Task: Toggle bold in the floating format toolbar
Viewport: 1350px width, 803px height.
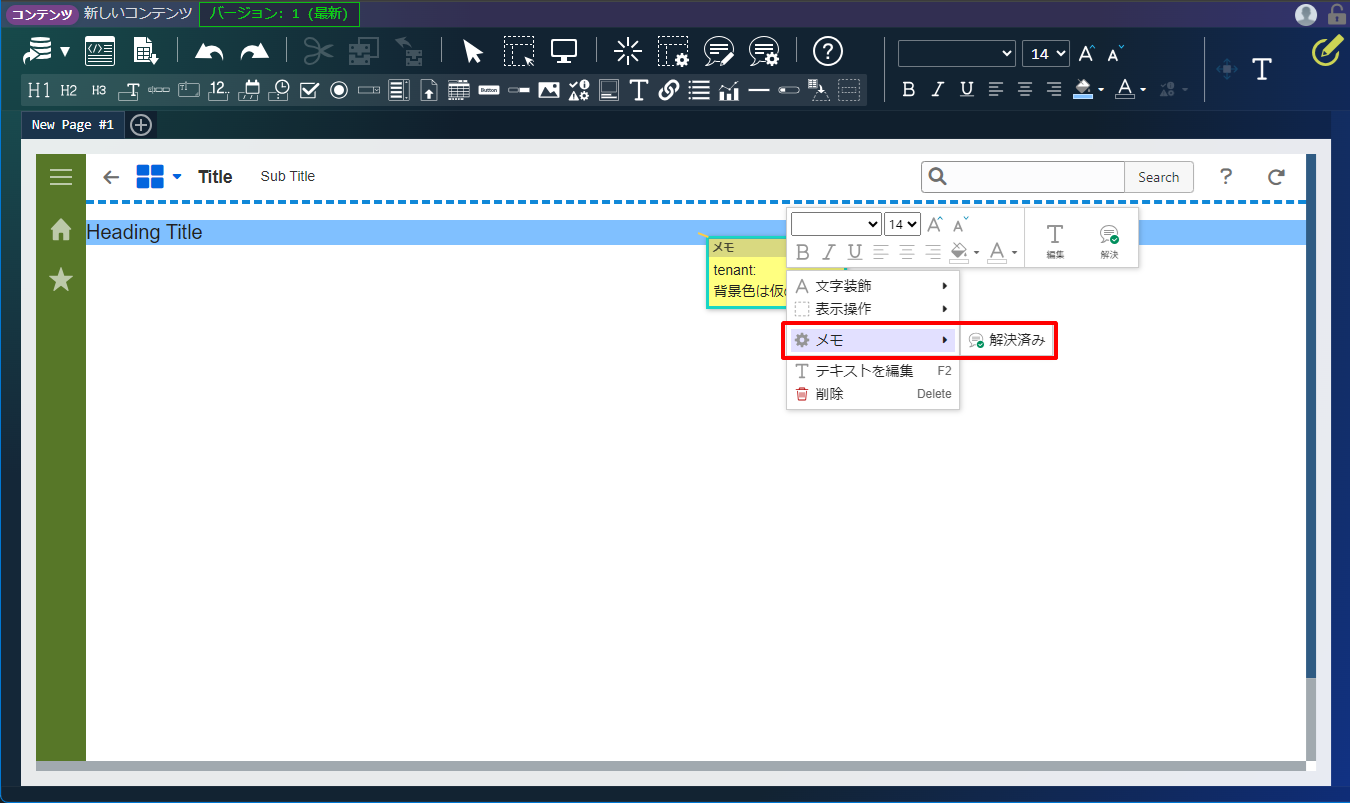Action: pos(801,252)
